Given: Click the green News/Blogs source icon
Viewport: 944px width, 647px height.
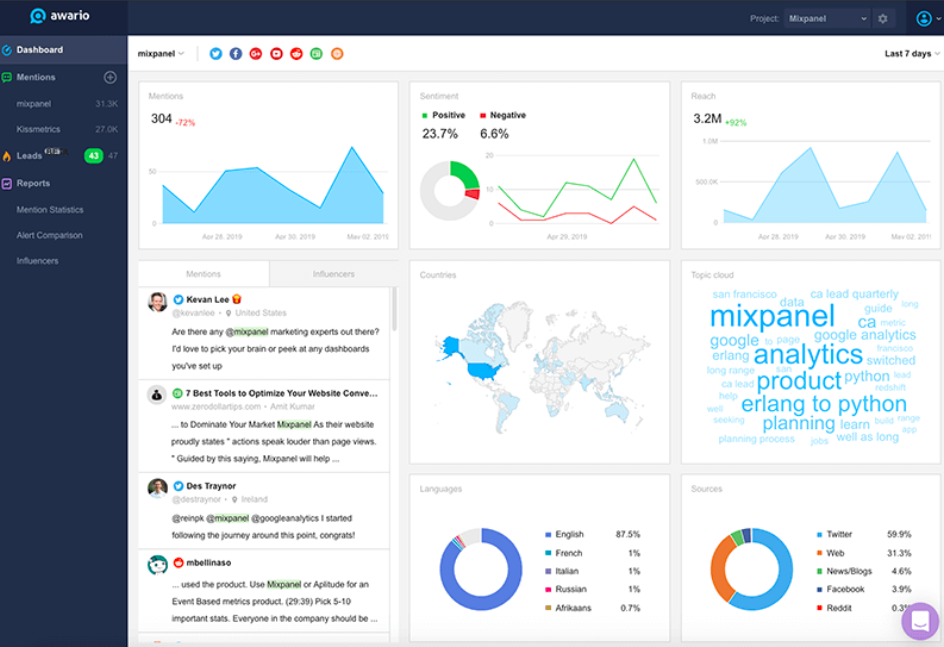Looking at the screenshot, I should (x=317, y=54).
